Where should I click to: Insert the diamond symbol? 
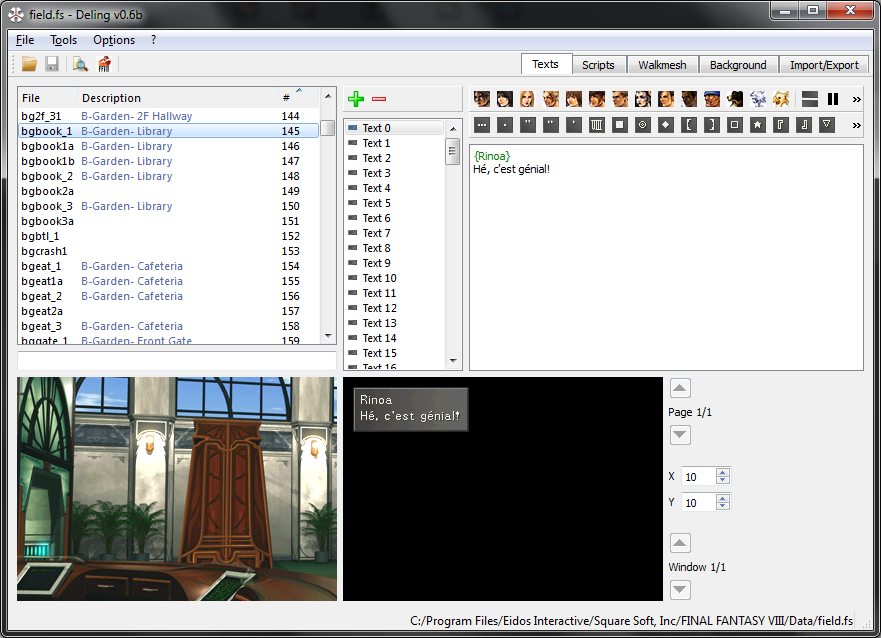[x=666, y=125]
